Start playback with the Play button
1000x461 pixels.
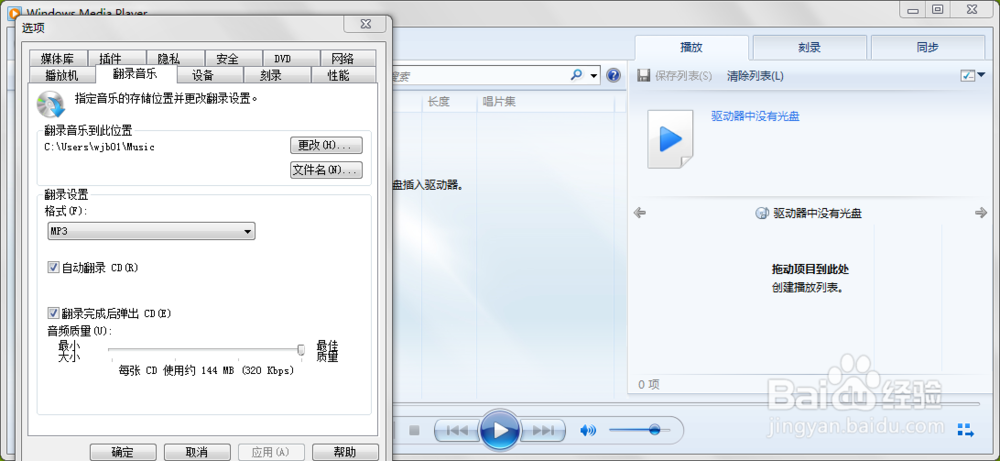click(x=501, y=430)
